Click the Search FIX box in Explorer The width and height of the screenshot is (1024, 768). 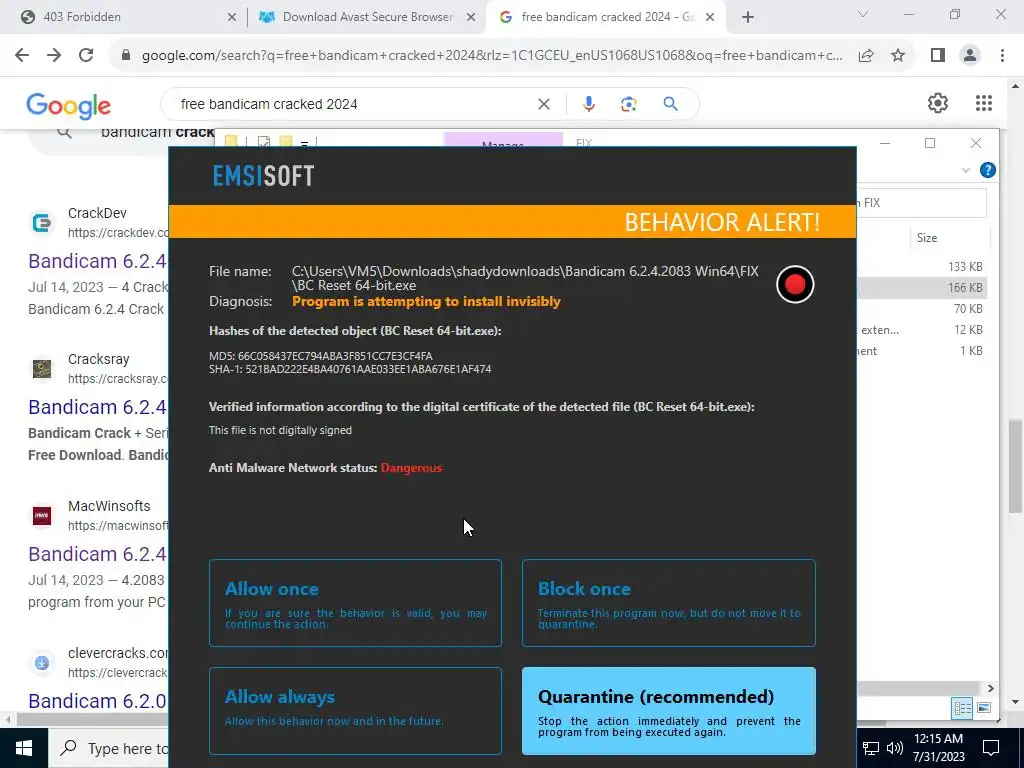coord(921,203)
